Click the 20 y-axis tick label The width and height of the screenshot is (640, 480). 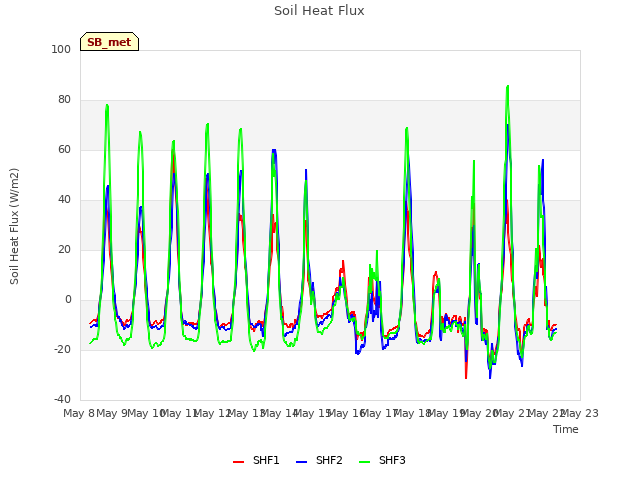[x=64, y=249]
